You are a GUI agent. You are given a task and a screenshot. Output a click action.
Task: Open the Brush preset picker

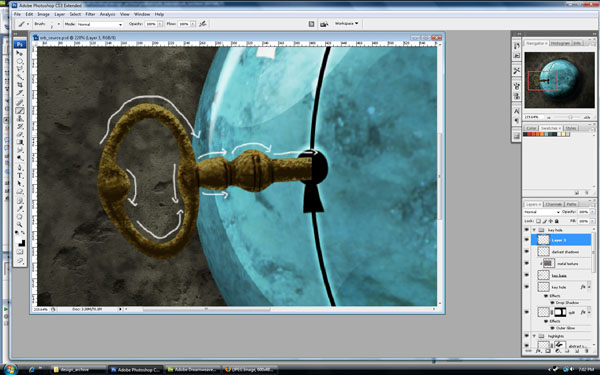(58, 24)
